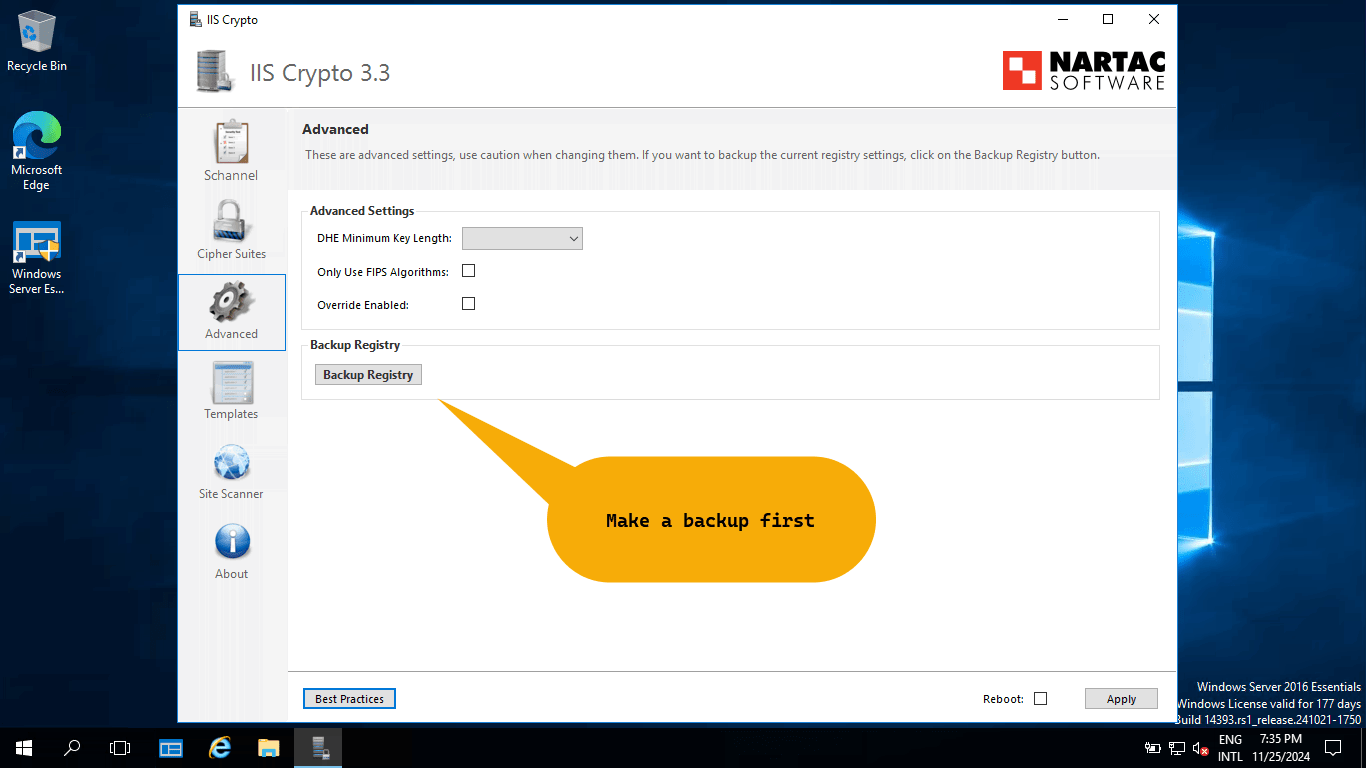Image resolution: width=1366 pixels, height=768 pixels.
Task: Minimize the IIS Crypto window
Action: click(x=1062, y=19)
